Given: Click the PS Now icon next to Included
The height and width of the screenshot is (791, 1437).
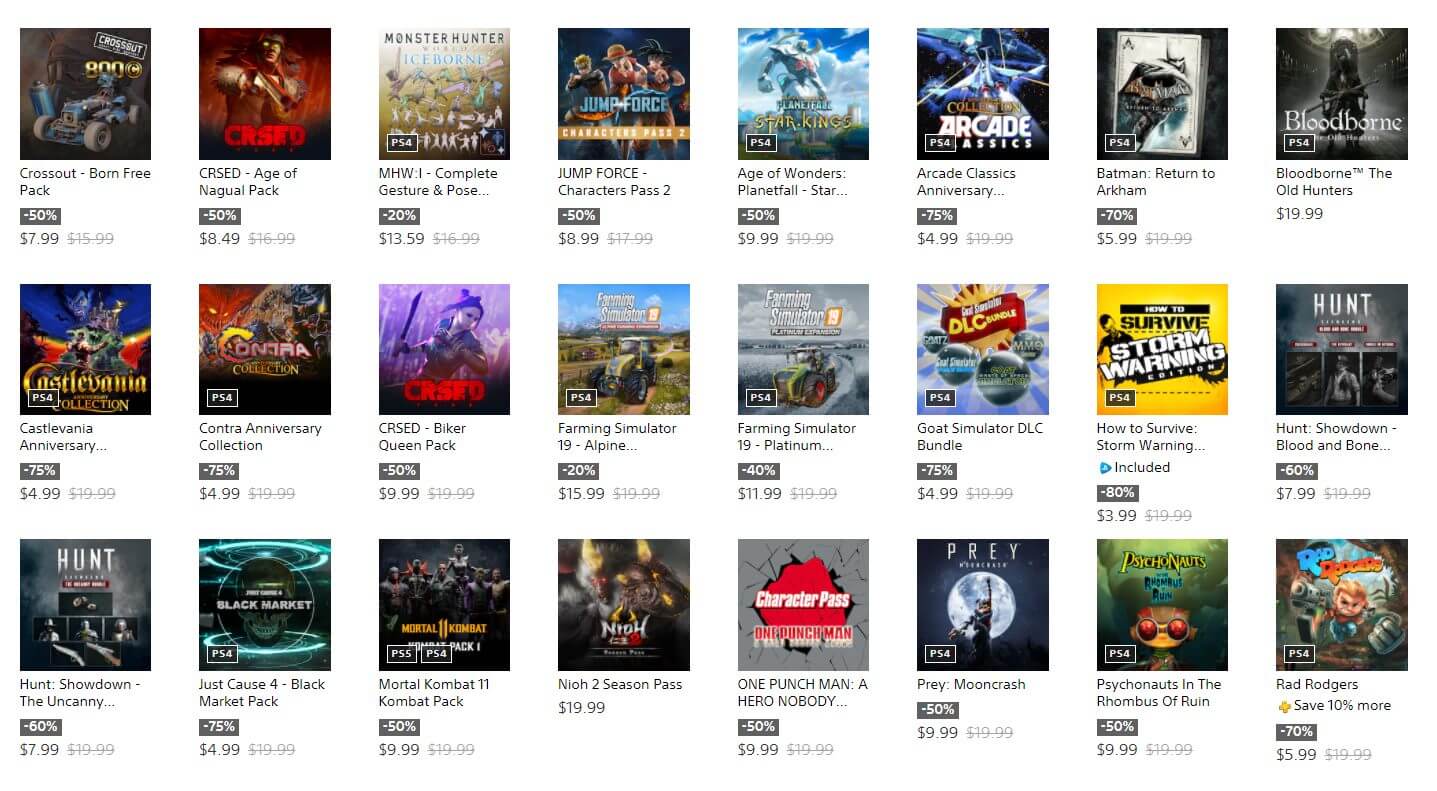Looking at the screenshot, I should (1105, 467).
